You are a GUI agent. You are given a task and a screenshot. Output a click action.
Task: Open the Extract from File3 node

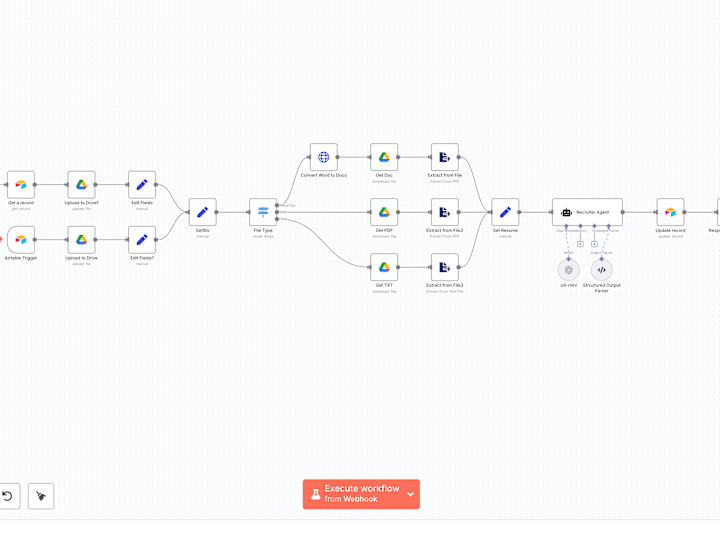pos(445,267)
